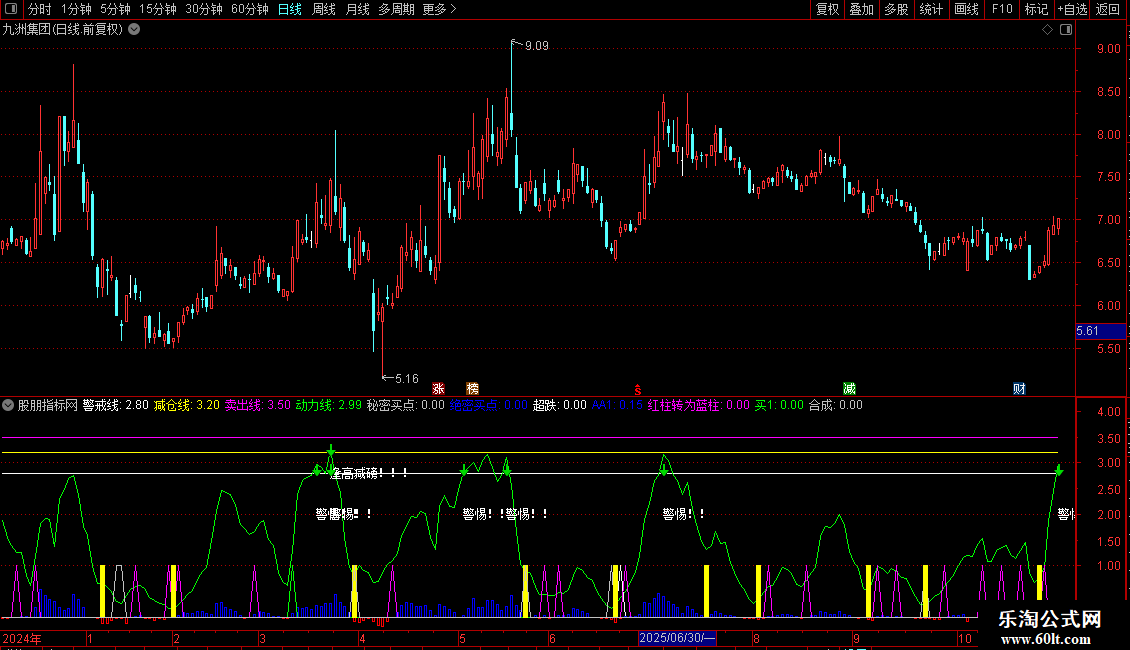Click the 减 event marker icon
1130x650 pixels.
(x=849, y=388)
